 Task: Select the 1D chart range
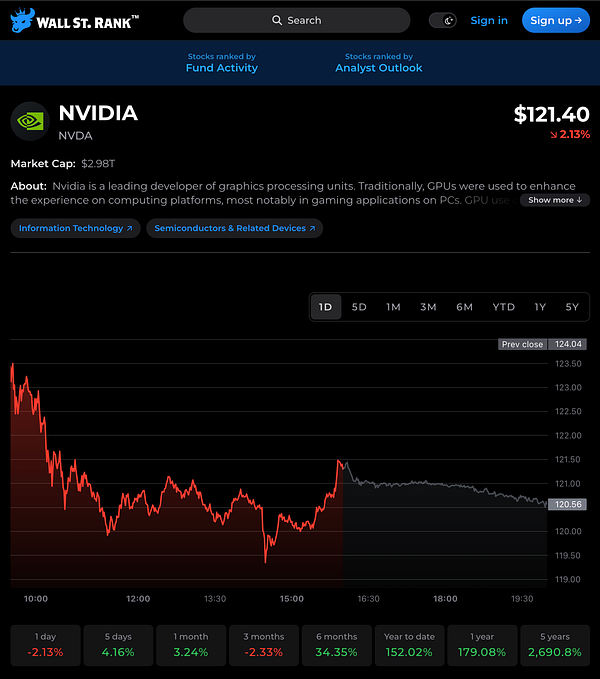(x=325, y=307)
